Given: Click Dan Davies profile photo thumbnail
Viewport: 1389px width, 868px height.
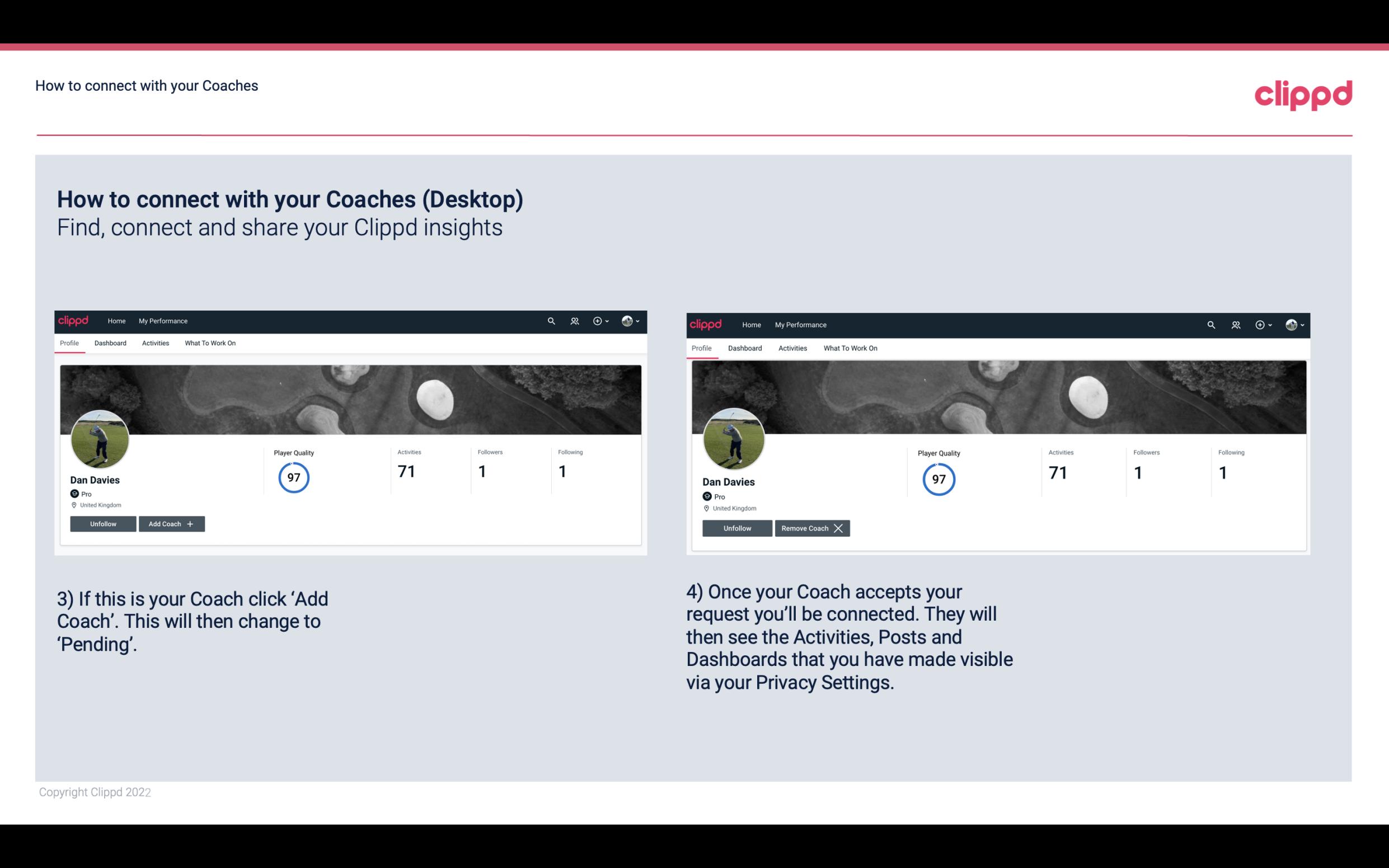Looking at the screenshot, I should 99,437.
